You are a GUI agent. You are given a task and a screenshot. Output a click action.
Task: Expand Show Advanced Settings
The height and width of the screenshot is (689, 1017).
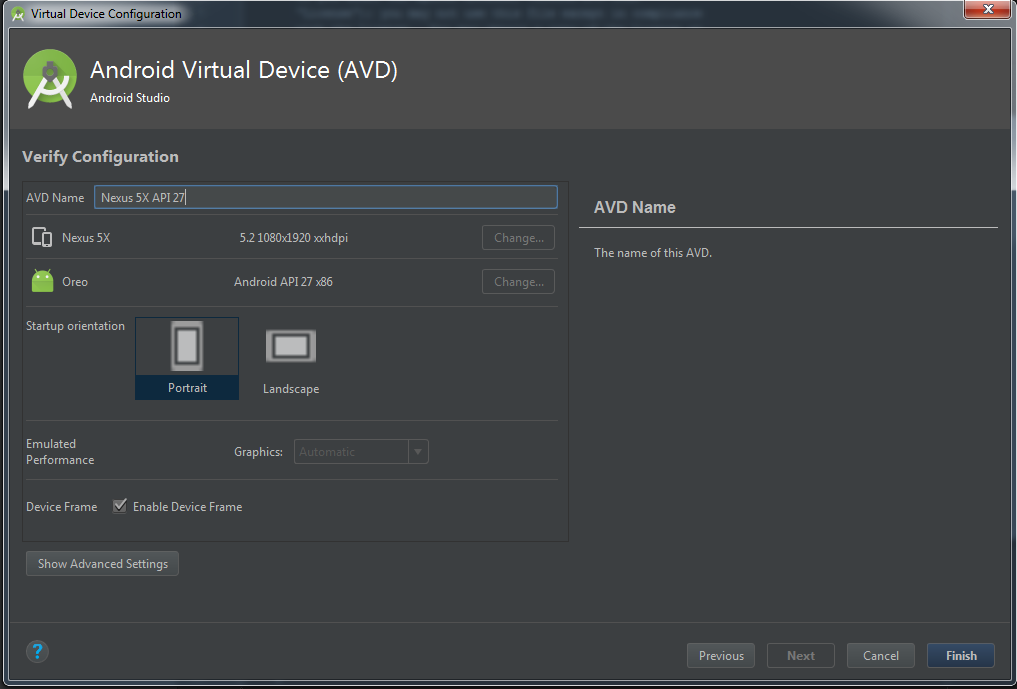pos(102,564)
